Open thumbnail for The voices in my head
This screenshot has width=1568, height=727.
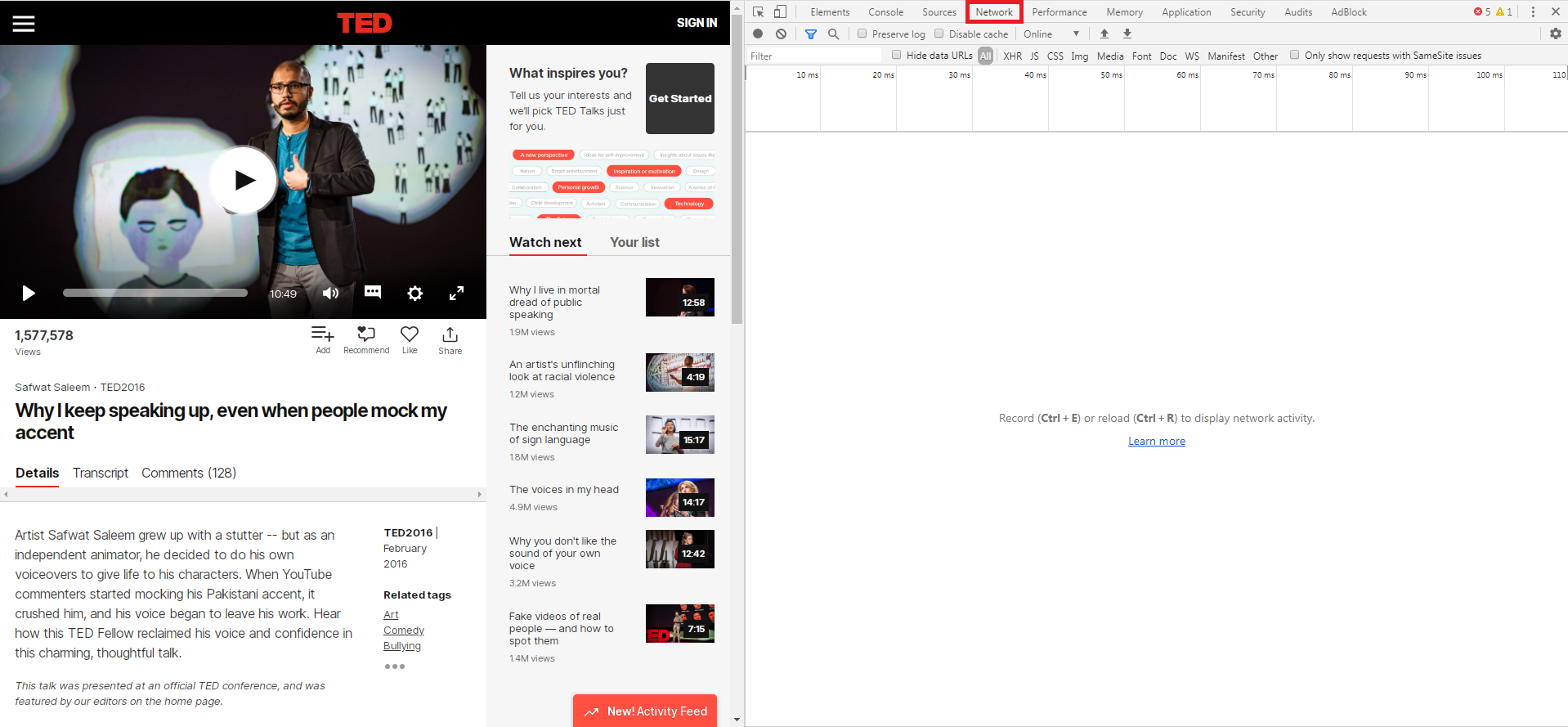coord(680,498)
